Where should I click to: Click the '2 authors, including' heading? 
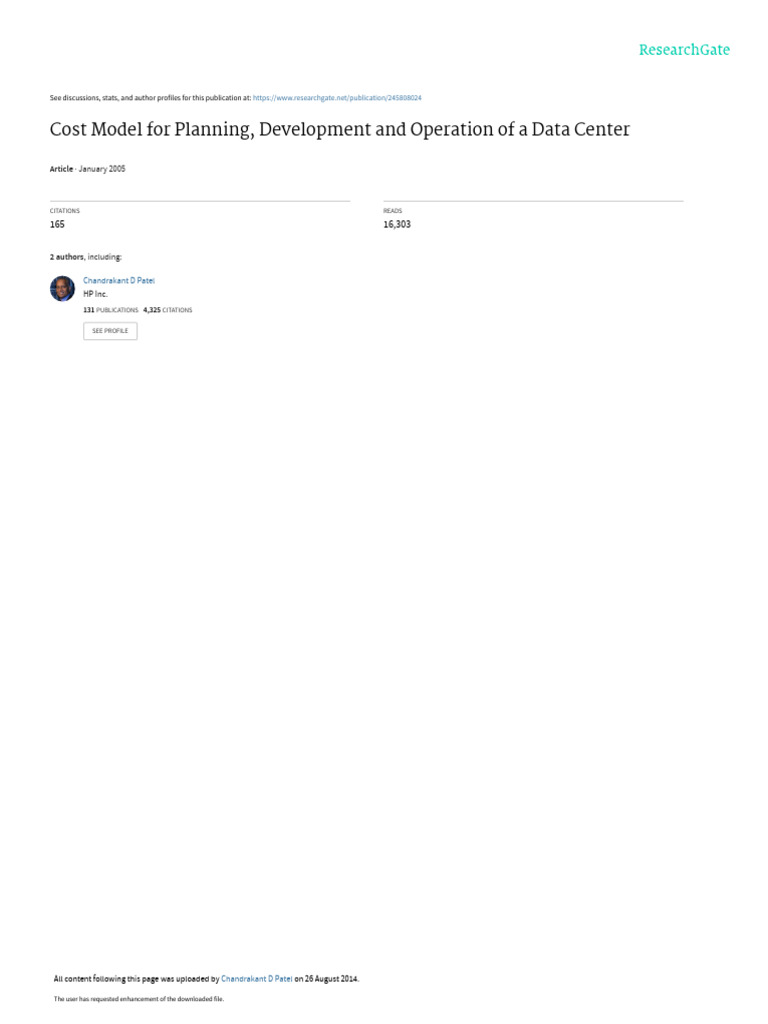pyautogui.click(x=86, y=257)
